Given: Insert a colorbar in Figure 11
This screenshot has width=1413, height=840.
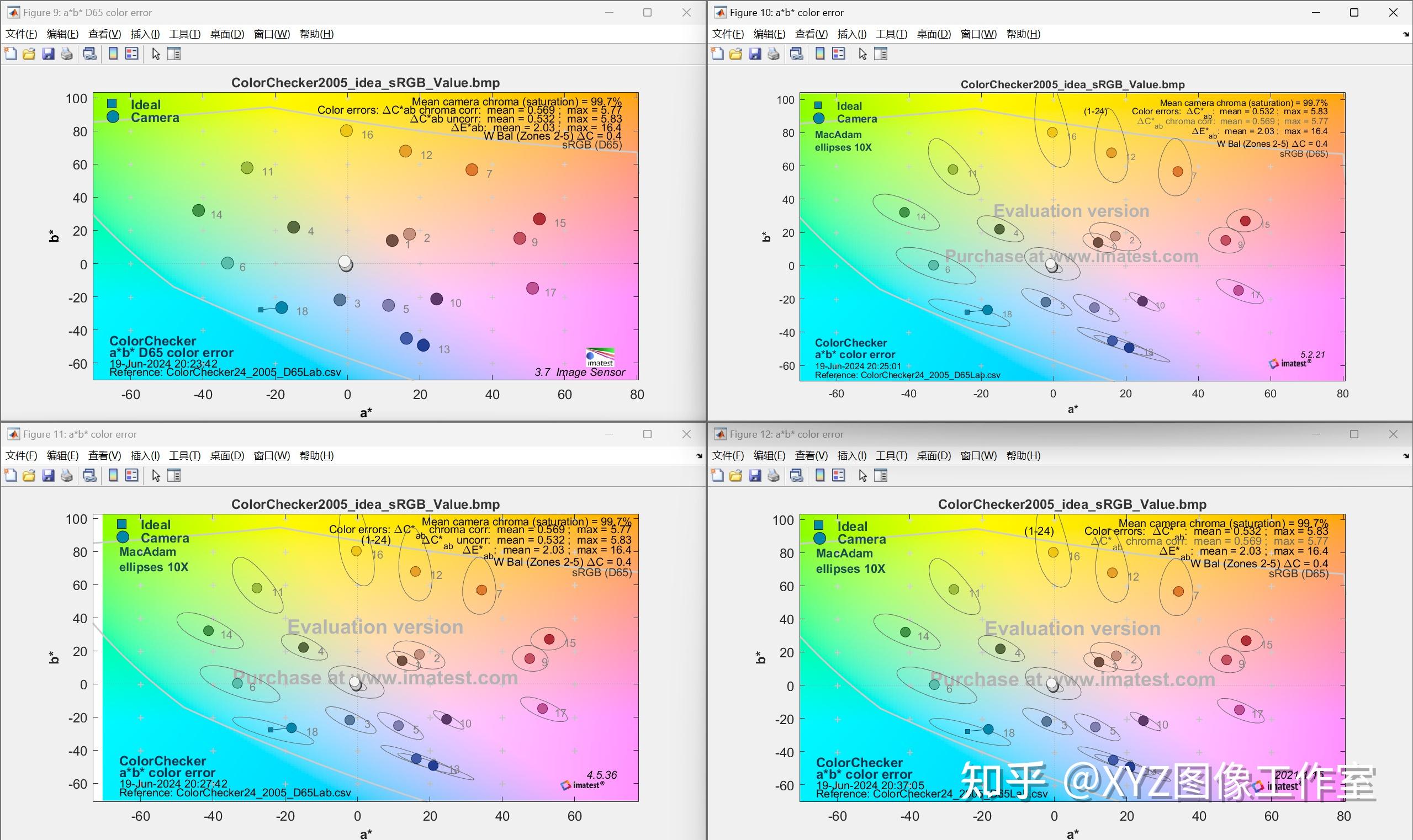Looking at the screenshot, I should point(114,476).
